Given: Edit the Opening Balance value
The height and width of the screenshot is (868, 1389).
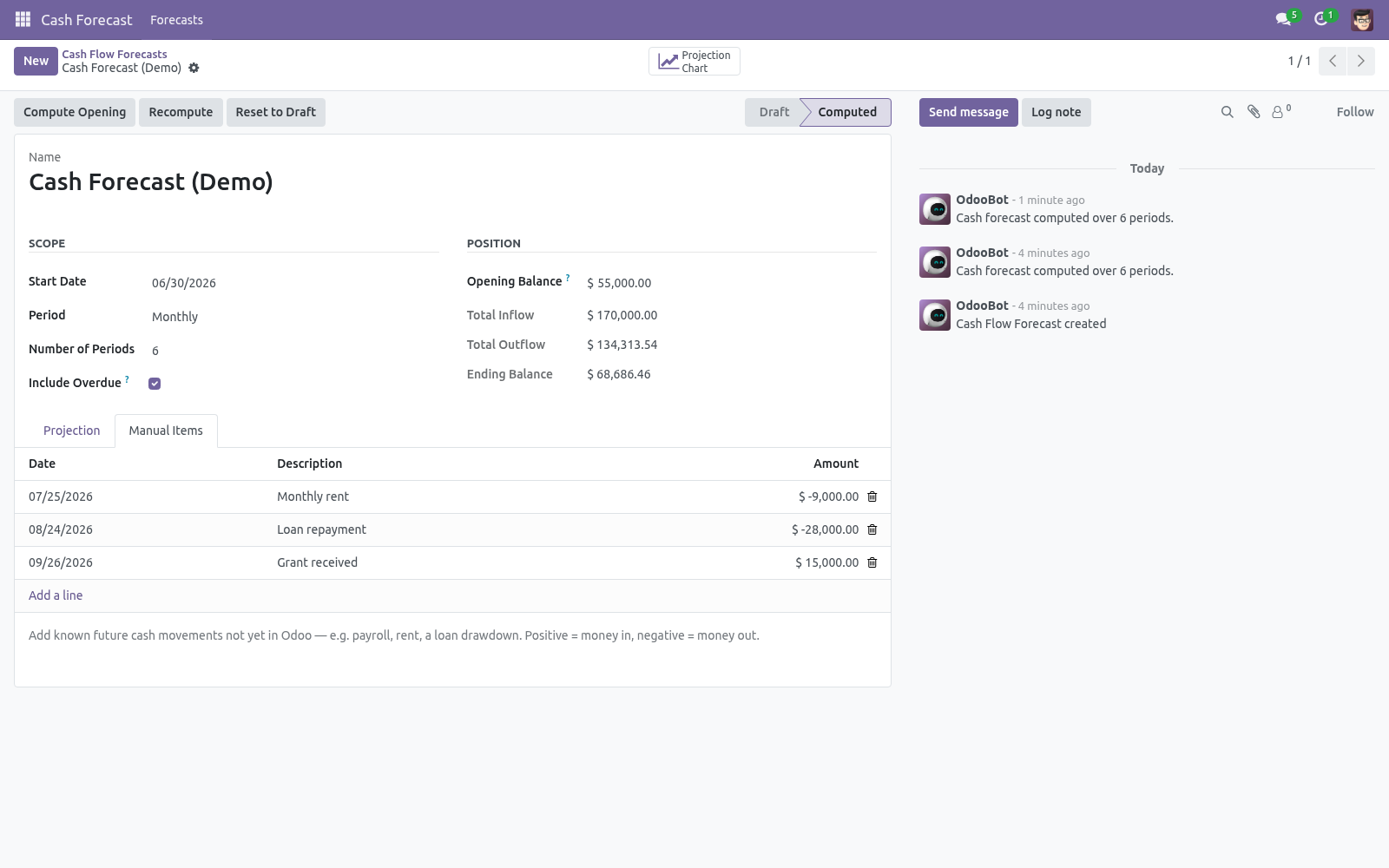Looking at the screenshot, I should (x=731, y=283).
